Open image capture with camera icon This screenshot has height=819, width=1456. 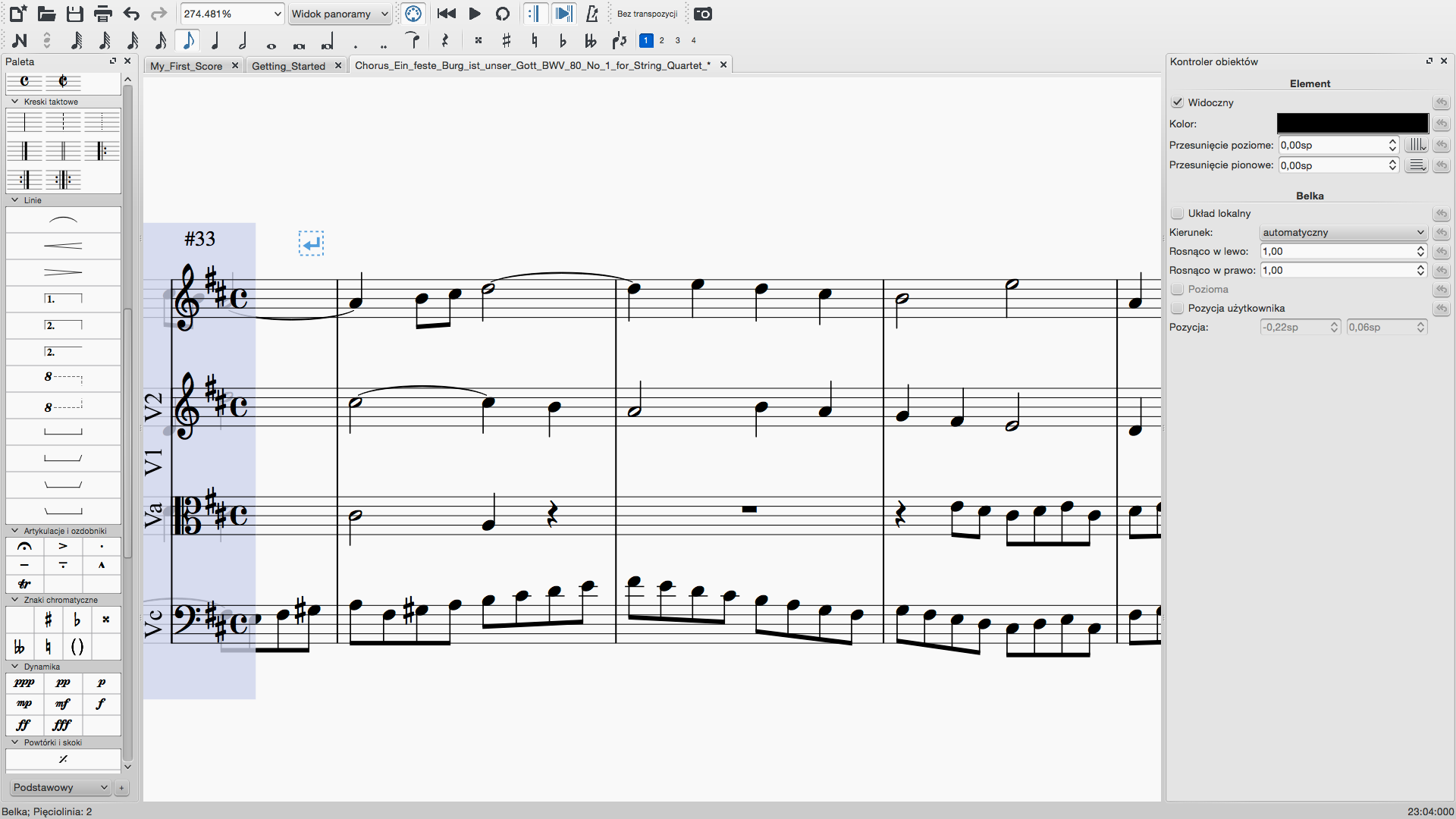pos(703,14)
